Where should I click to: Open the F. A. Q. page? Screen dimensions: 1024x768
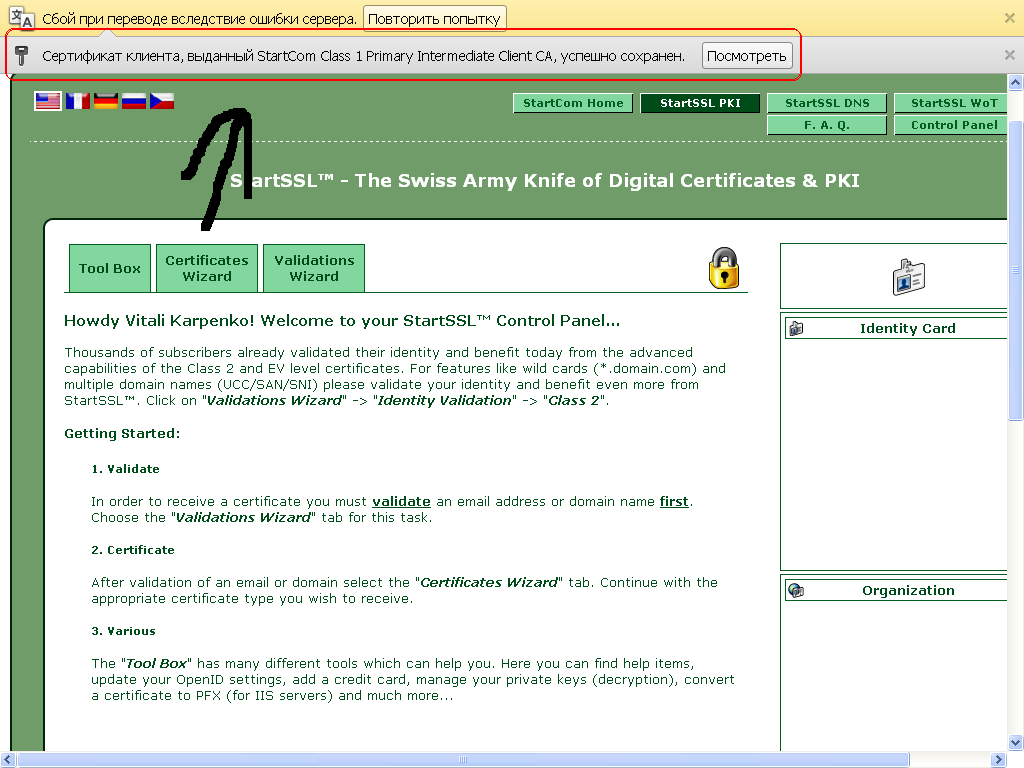pos(827,125)
